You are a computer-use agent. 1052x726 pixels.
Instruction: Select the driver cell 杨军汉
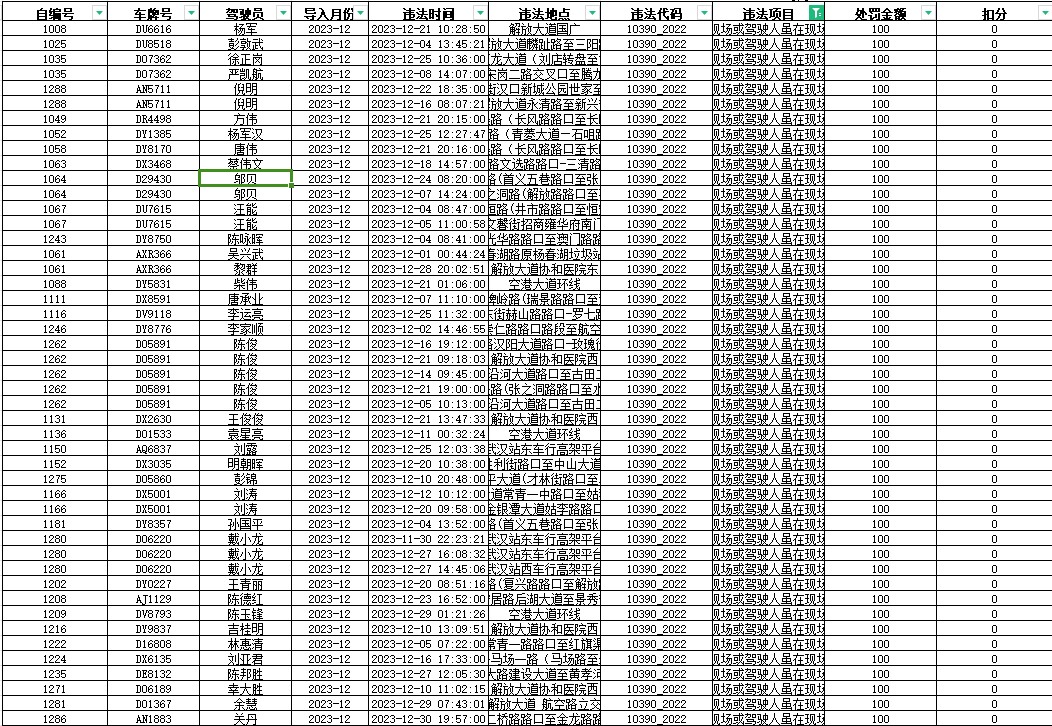pos(246,134)
